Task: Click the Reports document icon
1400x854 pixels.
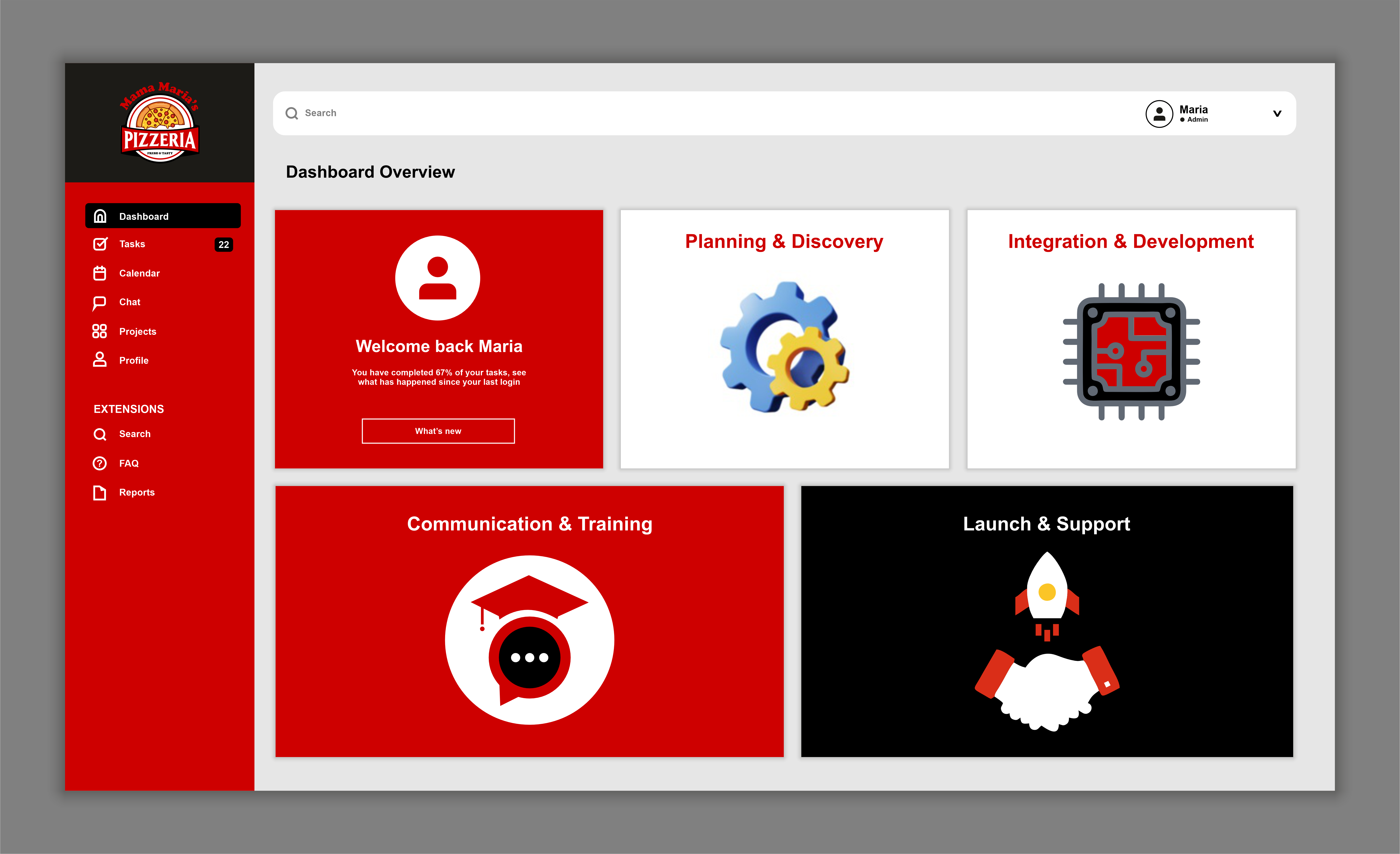Action: pos(100,493)
